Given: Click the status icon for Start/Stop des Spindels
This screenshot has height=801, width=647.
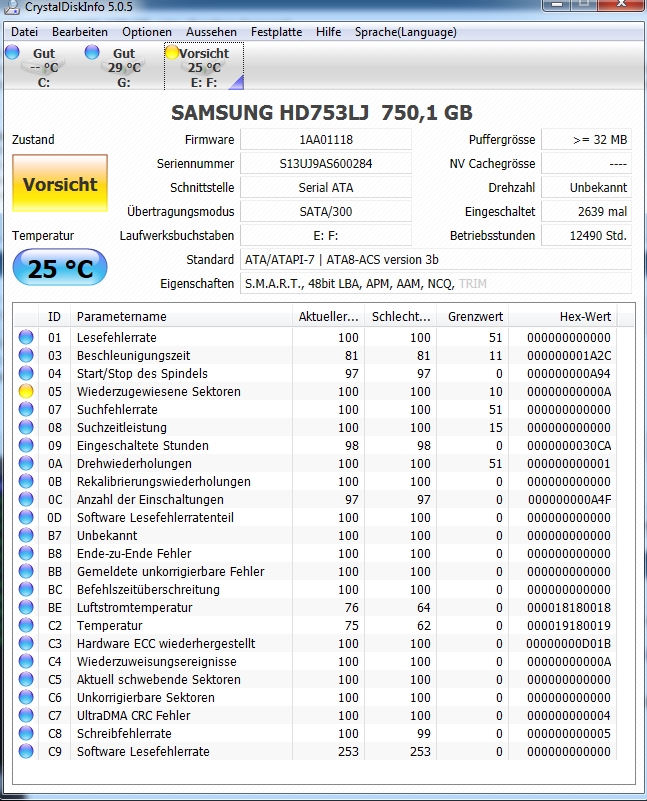Looking at the screenshot, I should click(x=26, y=373).
